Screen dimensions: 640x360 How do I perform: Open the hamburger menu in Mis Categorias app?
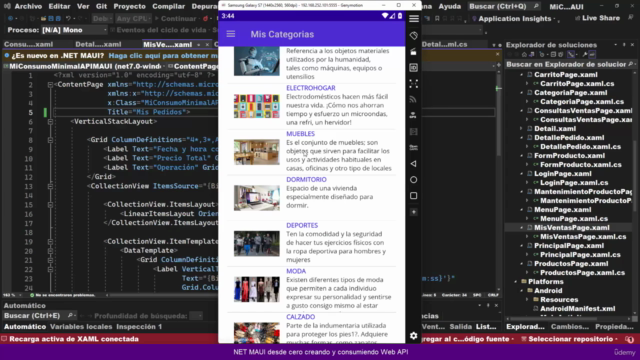coord(231,34)
